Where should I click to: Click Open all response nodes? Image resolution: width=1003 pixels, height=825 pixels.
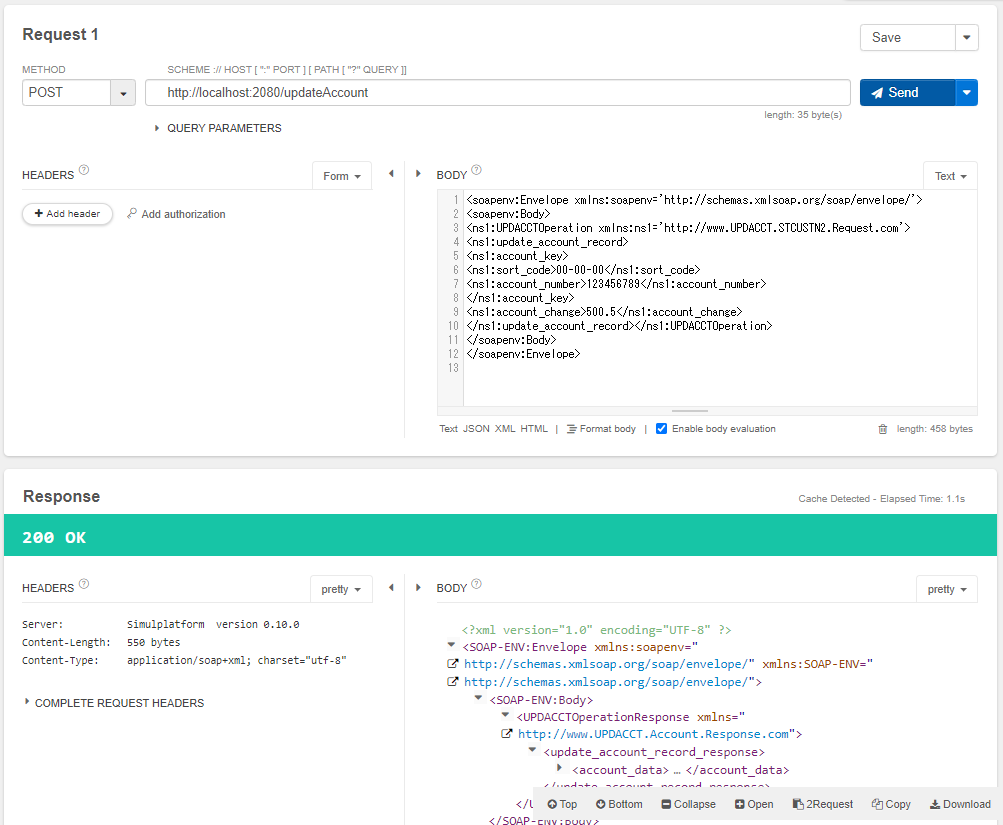(x=754, y=804)
